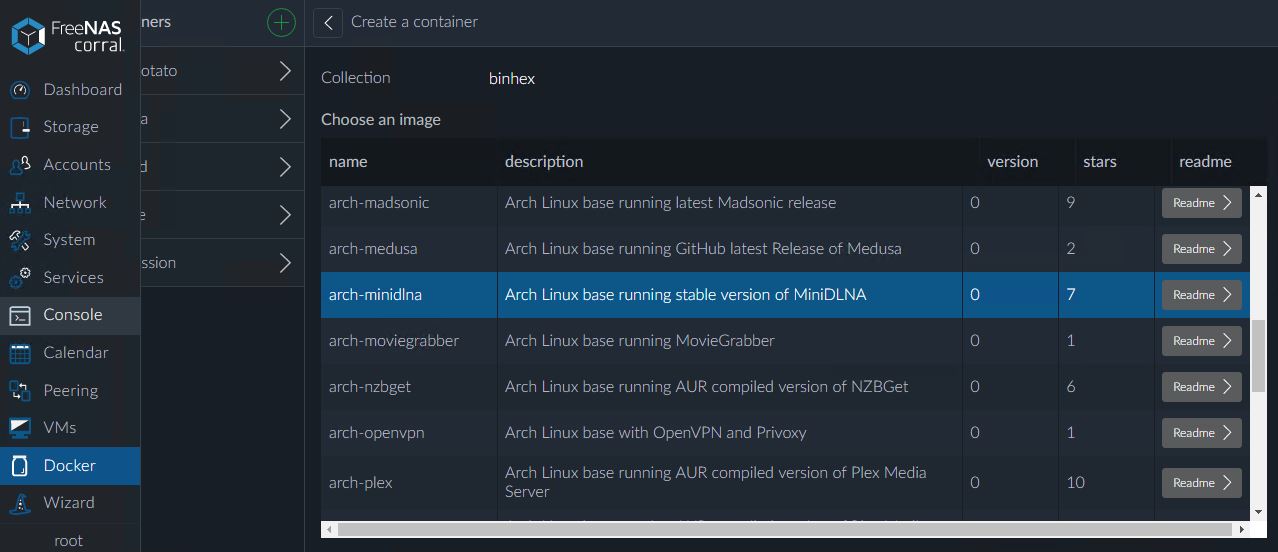Add a container with green plus icon
The height and width of the screenshot is (552, 1278).
(281, 22)
